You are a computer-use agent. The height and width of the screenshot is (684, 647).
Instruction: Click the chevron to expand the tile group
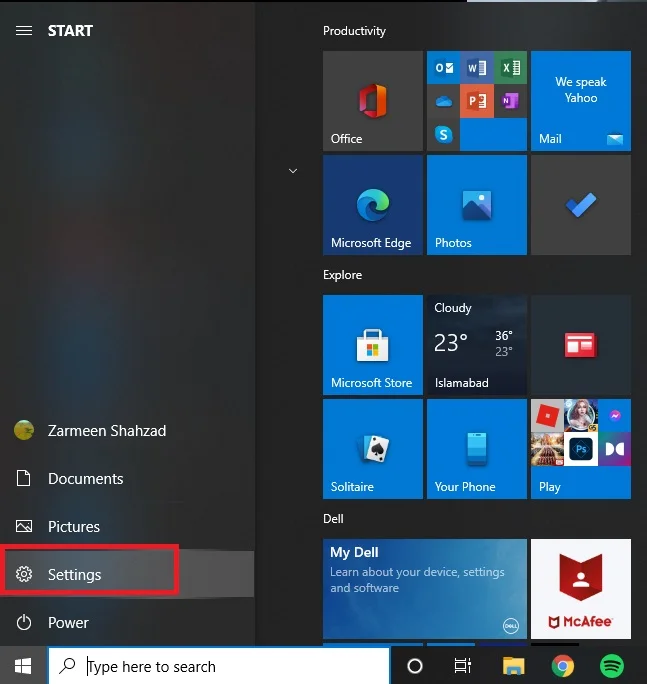tap(293, 171)
